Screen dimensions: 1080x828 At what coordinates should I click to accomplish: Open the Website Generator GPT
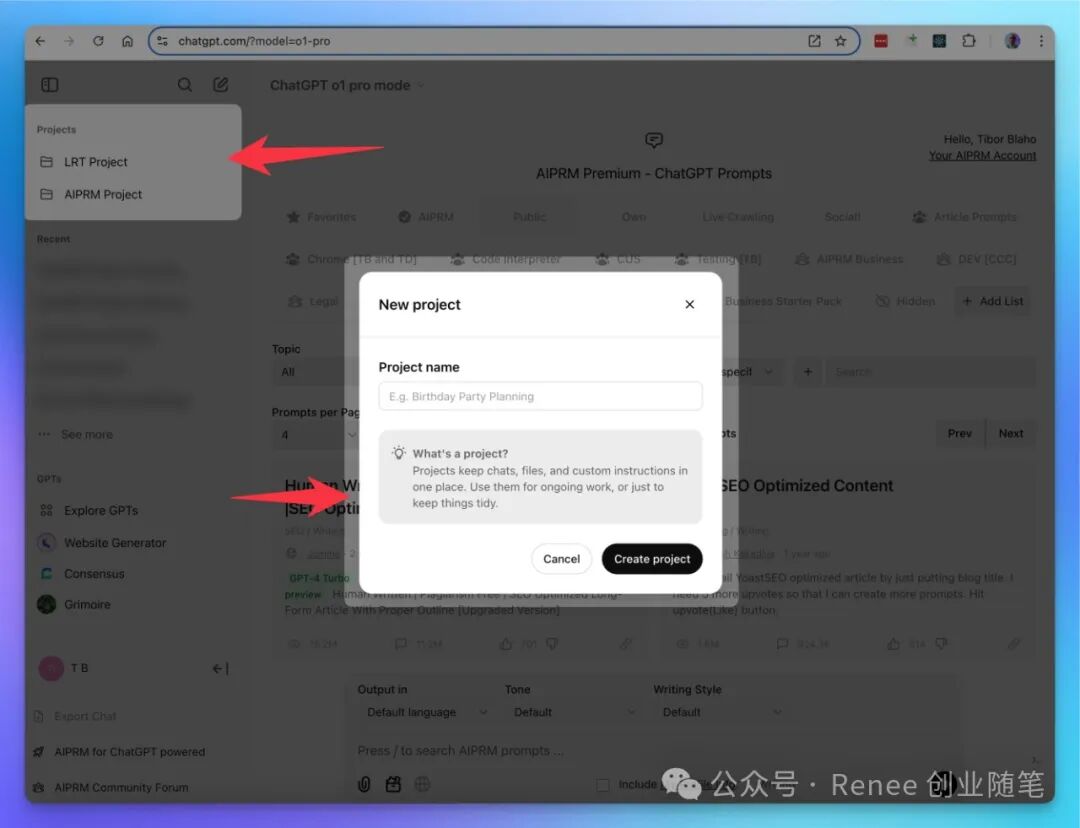[115, 543]
